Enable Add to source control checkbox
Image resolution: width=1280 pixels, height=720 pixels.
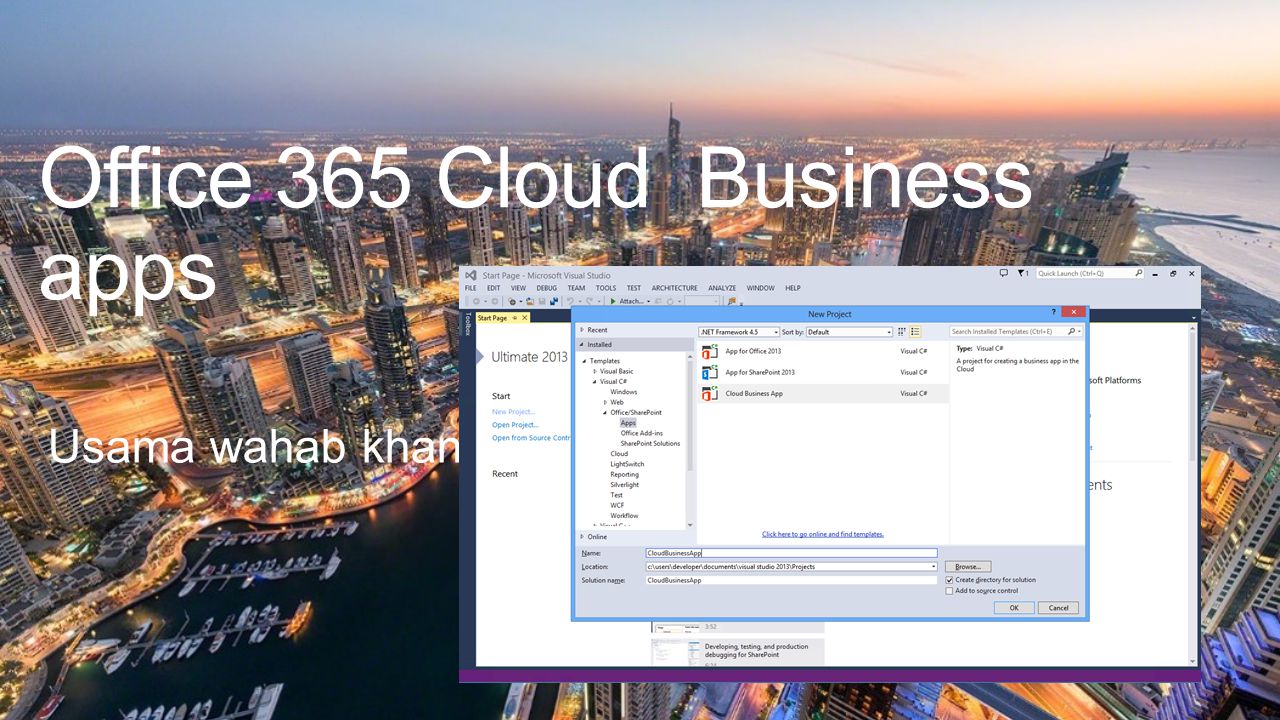(x=949, y=591)
